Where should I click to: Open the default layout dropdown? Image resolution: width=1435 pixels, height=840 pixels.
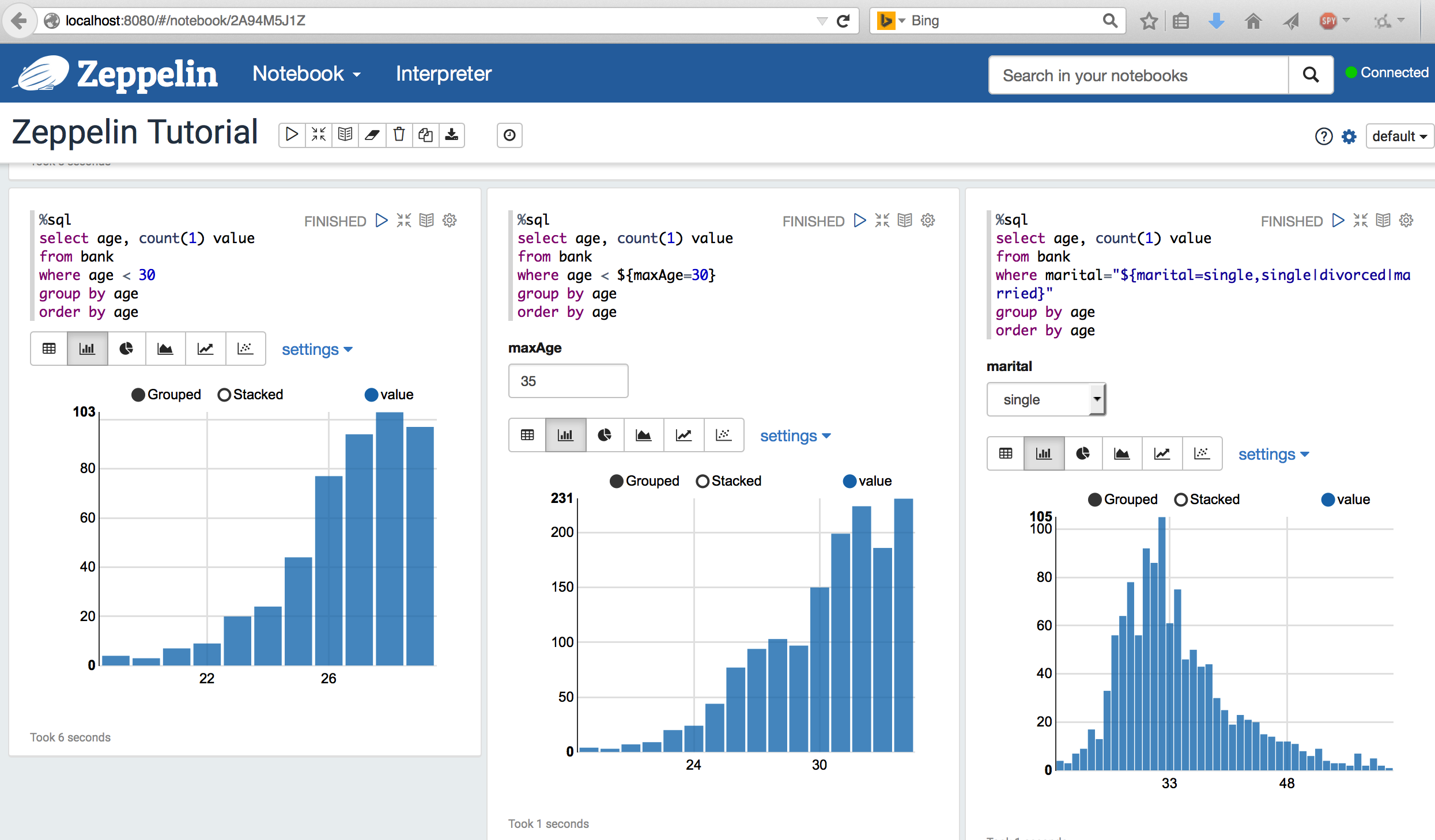point(1399,137)
